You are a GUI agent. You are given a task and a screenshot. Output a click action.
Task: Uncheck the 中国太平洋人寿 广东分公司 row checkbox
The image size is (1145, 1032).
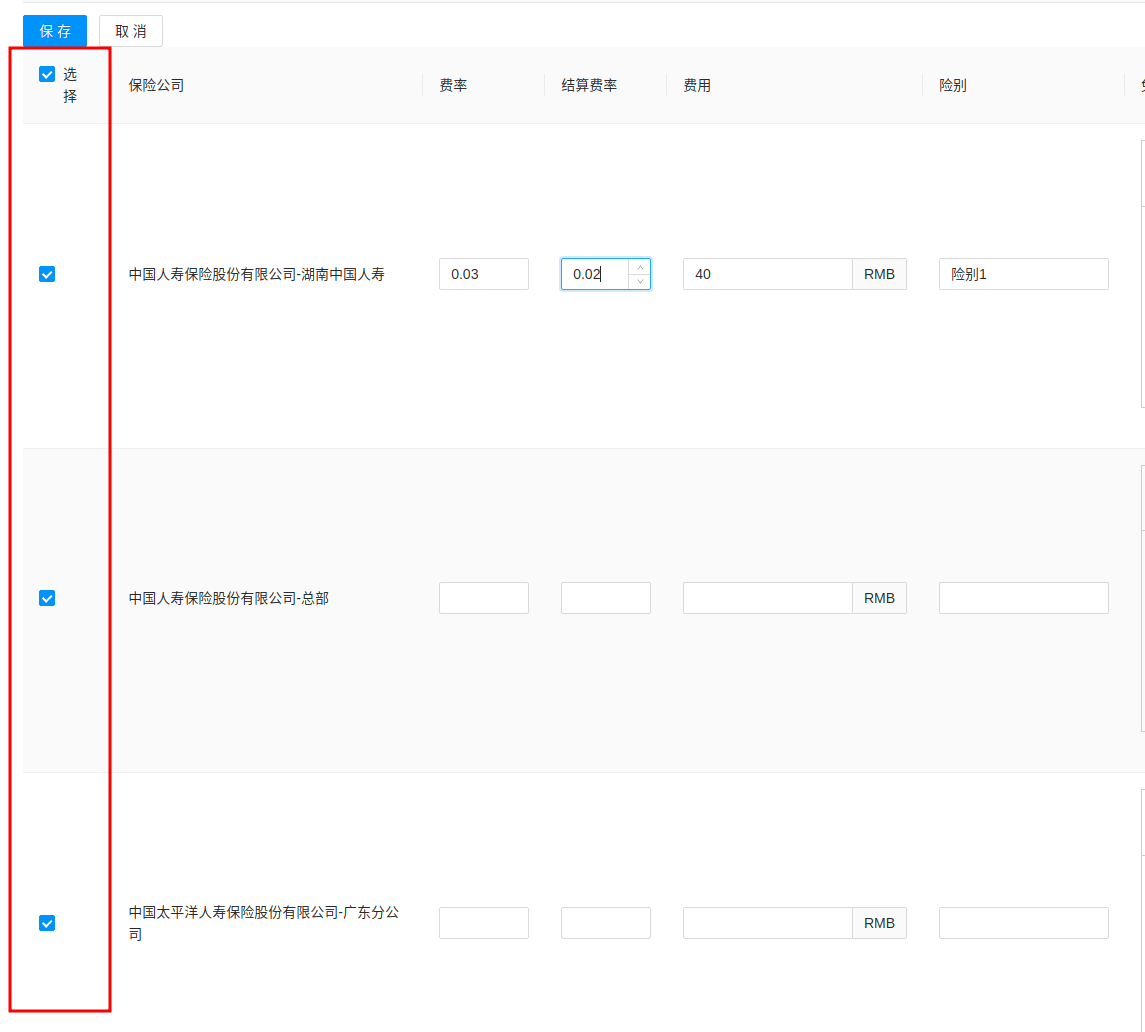coord(47,923)
